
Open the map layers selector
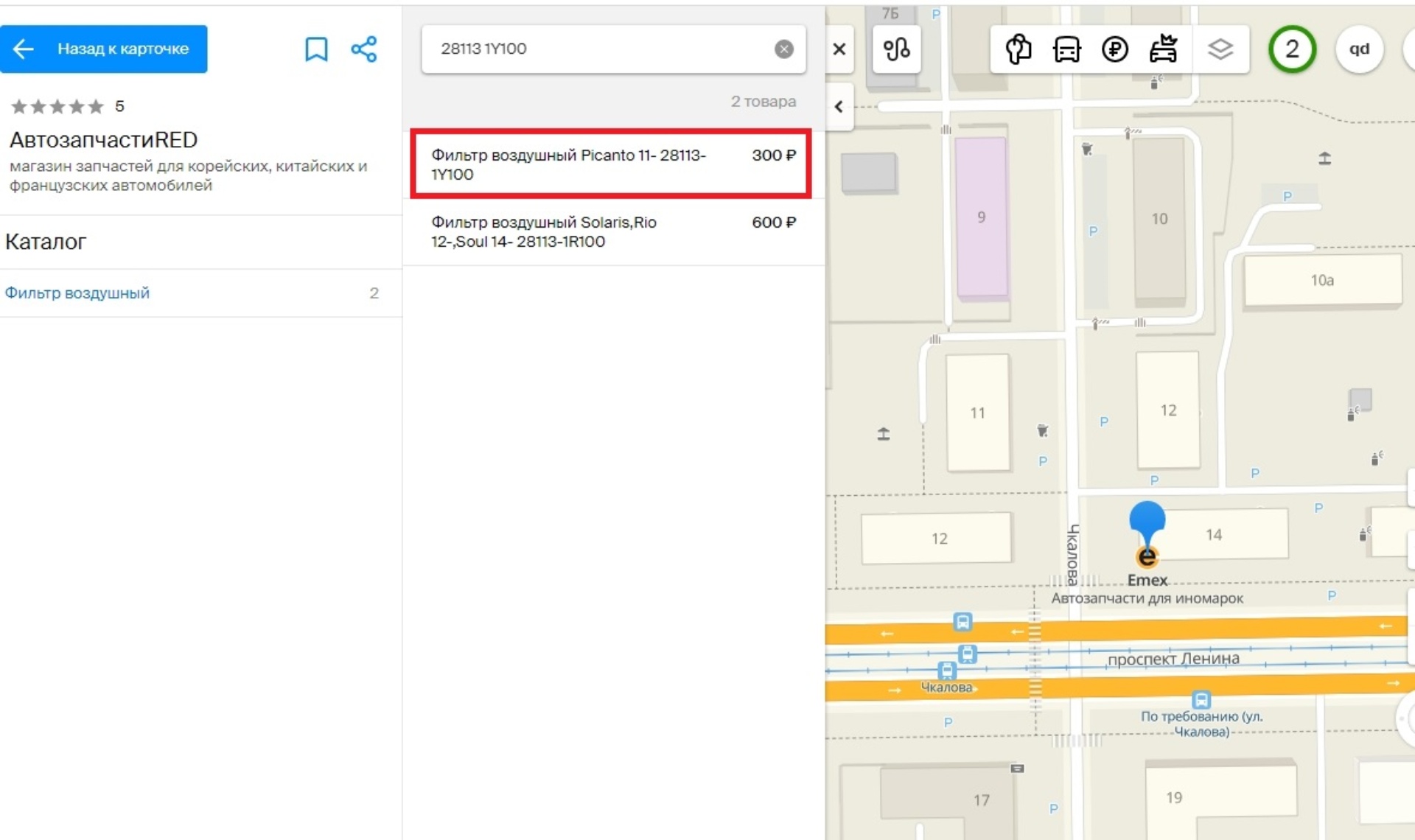click(x=1220, y=49)
